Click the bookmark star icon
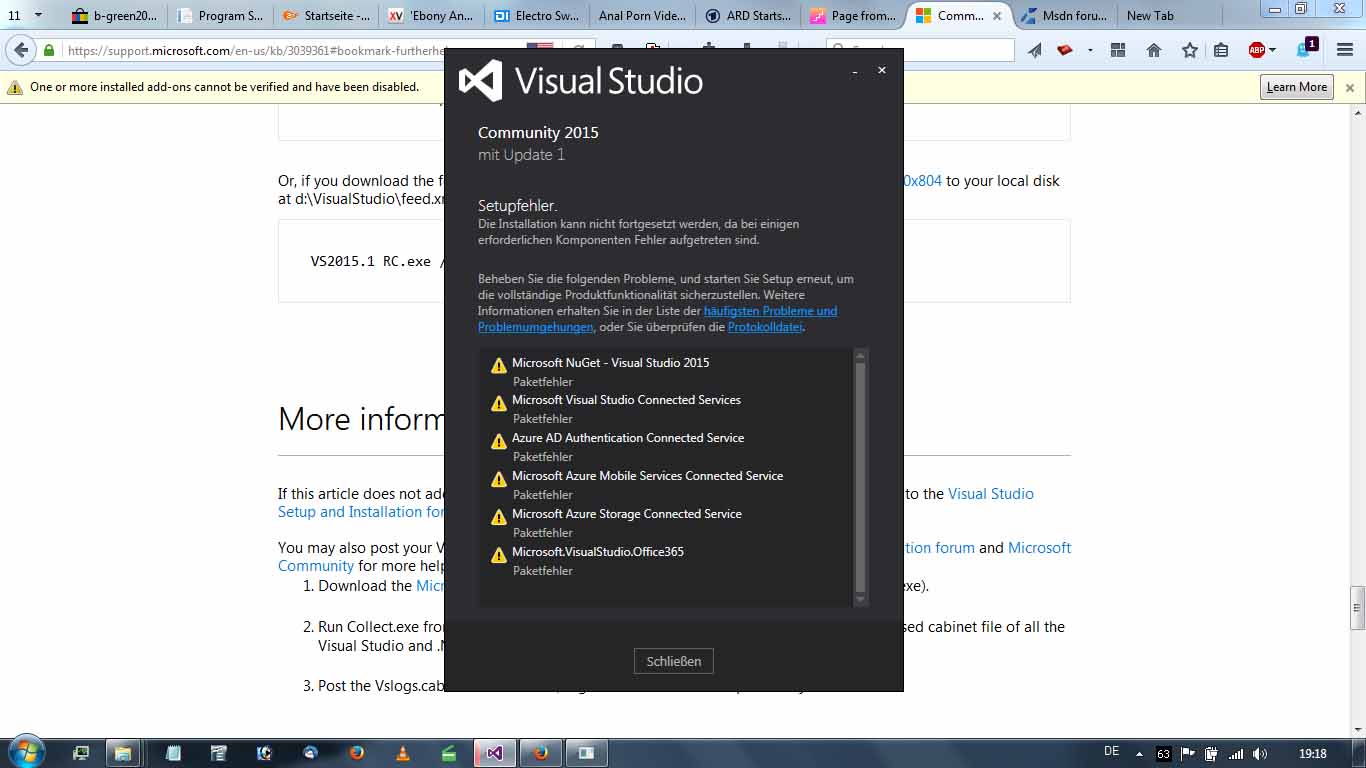This screenshot has height=768, width=1366. click(1189, 50)
